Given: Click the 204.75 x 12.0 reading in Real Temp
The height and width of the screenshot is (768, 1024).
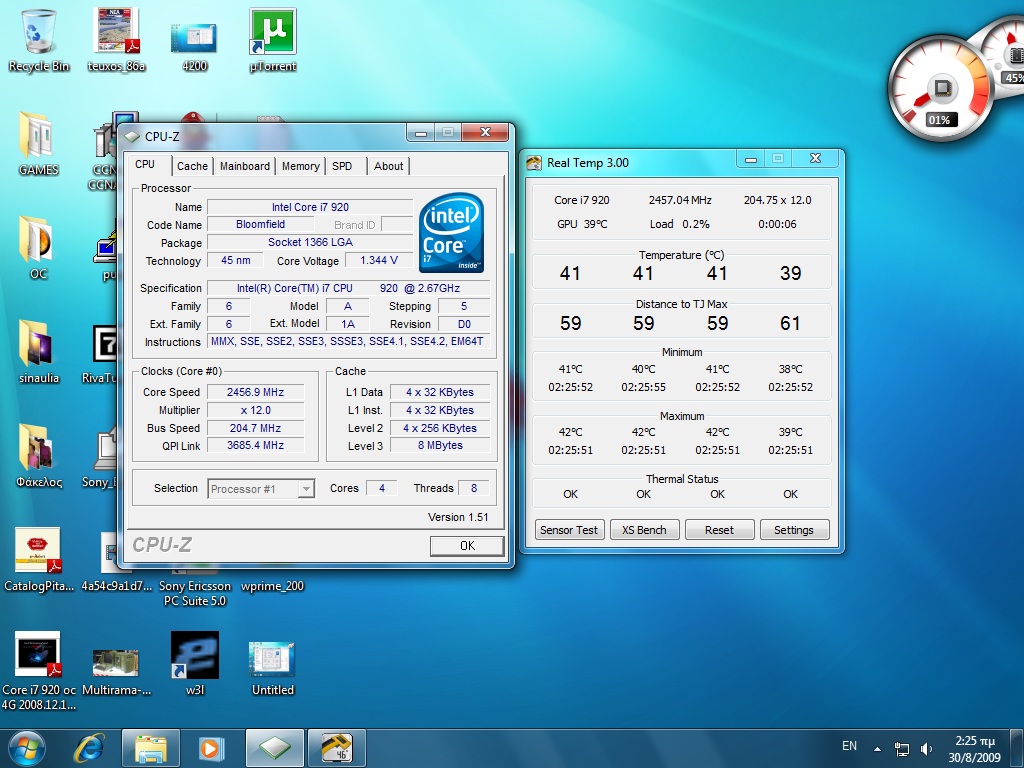Looking at the screenshot, I should point(777,200).
